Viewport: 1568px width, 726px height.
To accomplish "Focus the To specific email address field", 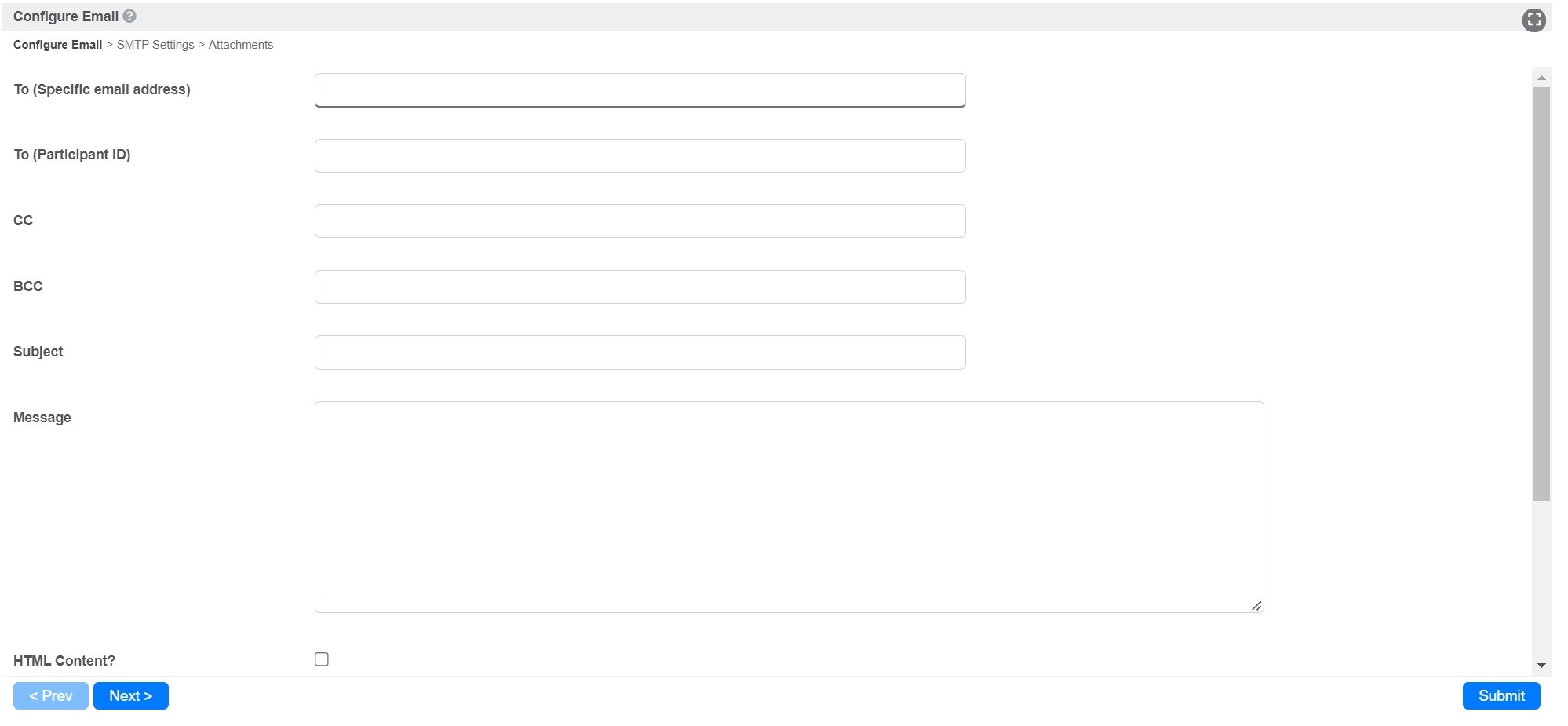I will click(x=640, y=90).
